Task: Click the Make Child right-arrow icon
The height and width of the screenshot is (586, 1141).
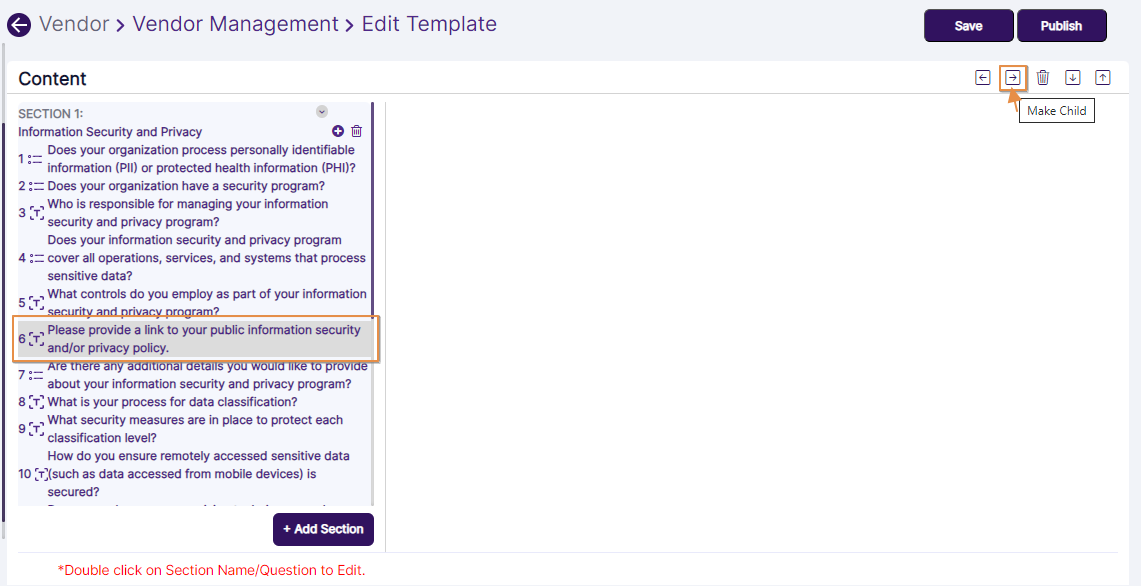Action: pyautogui.click(x=1013, y=78)
